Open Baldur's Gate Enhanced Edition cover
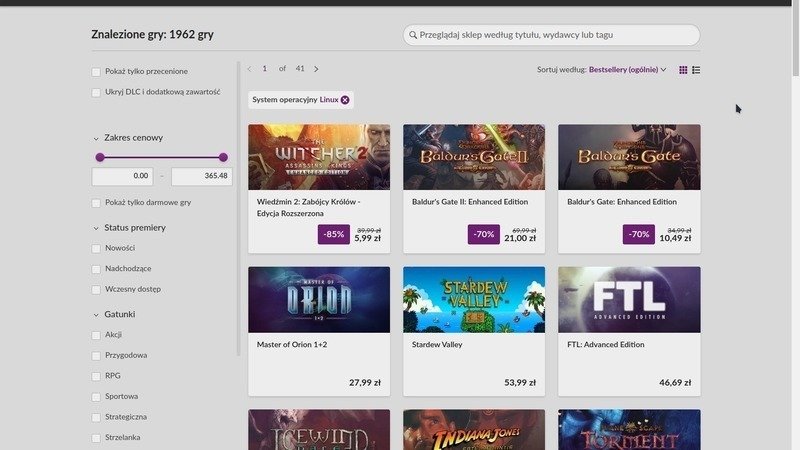Image resolution: width=800 pixels, height=450 pixels. (x=629, y=157)
